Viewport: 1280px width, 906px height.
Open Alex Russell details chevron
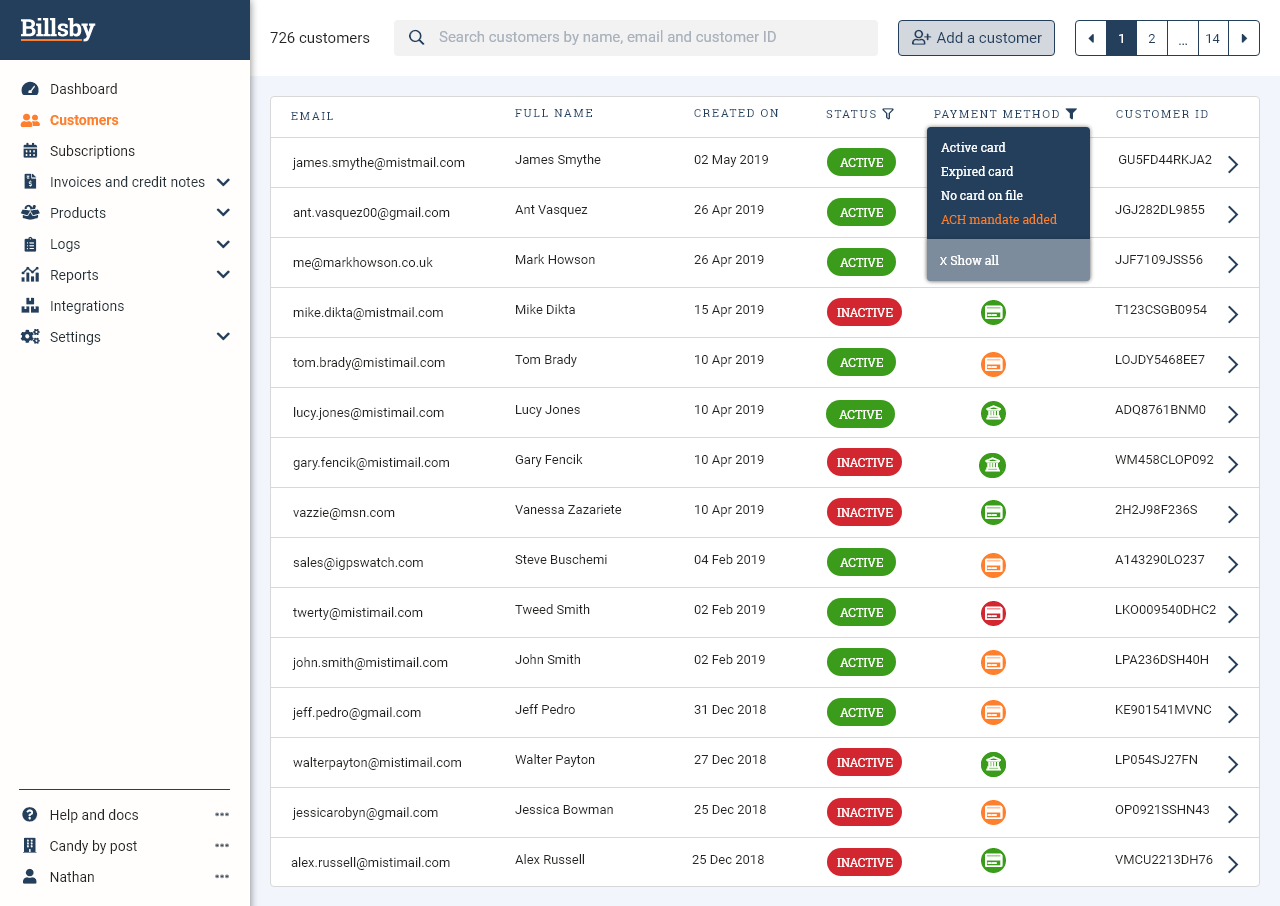coord(1233,864)
